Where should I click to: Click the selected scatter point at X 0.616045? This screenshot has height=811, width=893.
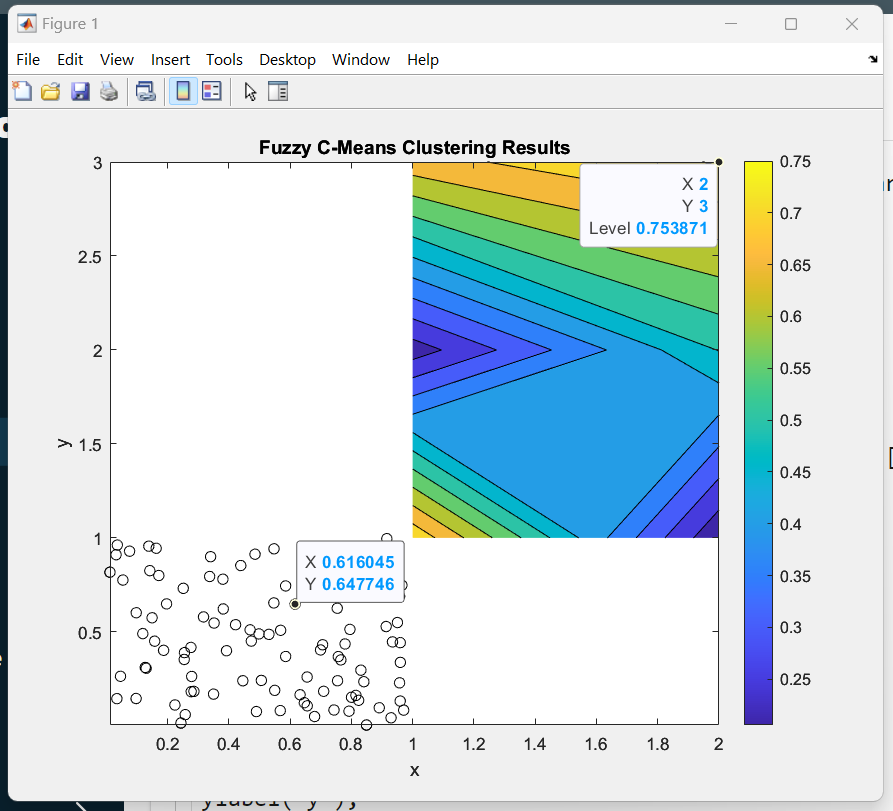294,604
